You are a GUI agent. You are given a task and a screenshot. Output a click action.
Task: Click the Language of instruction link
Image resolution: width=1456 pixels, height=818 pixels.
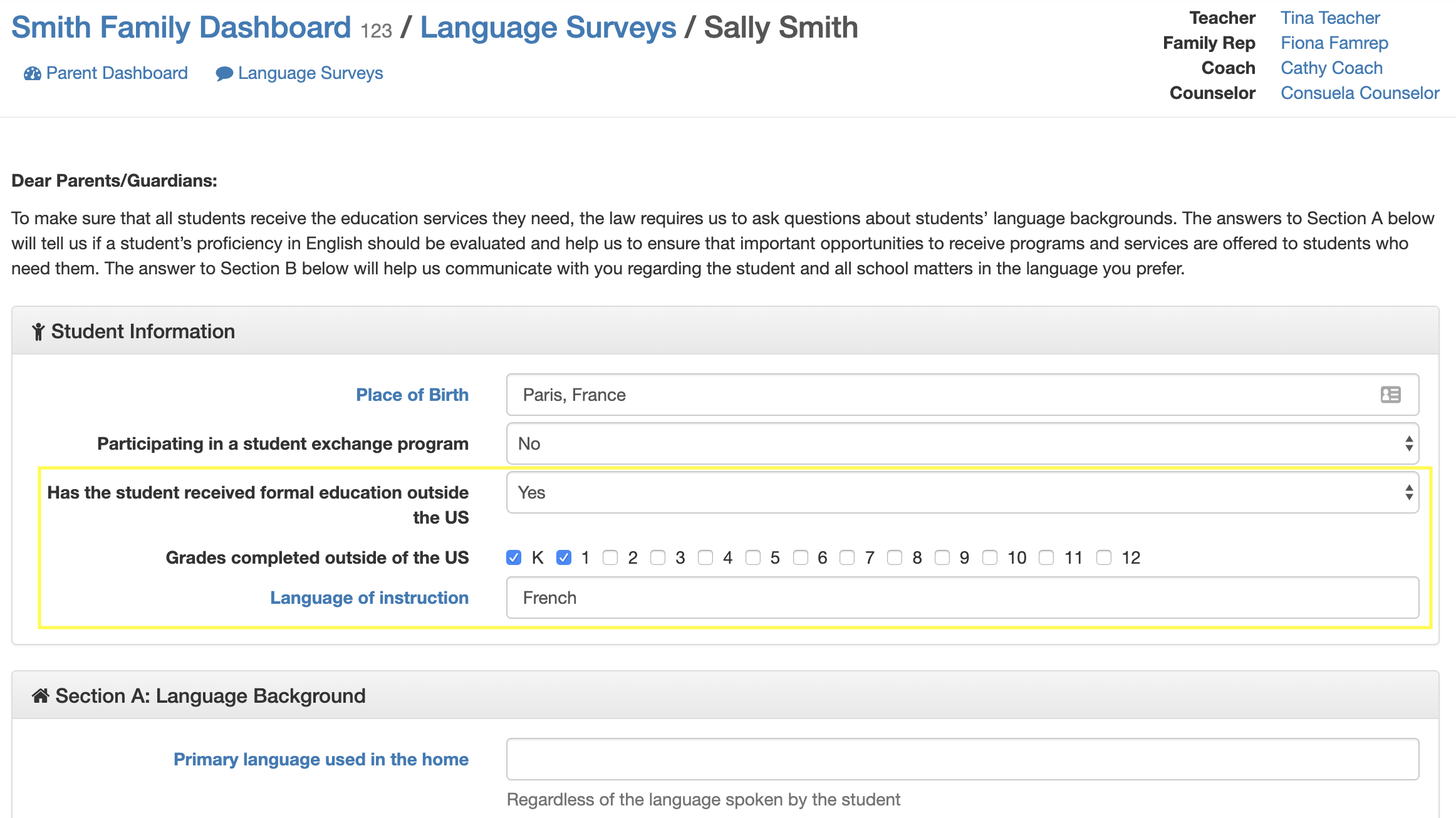tap(369, 598)
